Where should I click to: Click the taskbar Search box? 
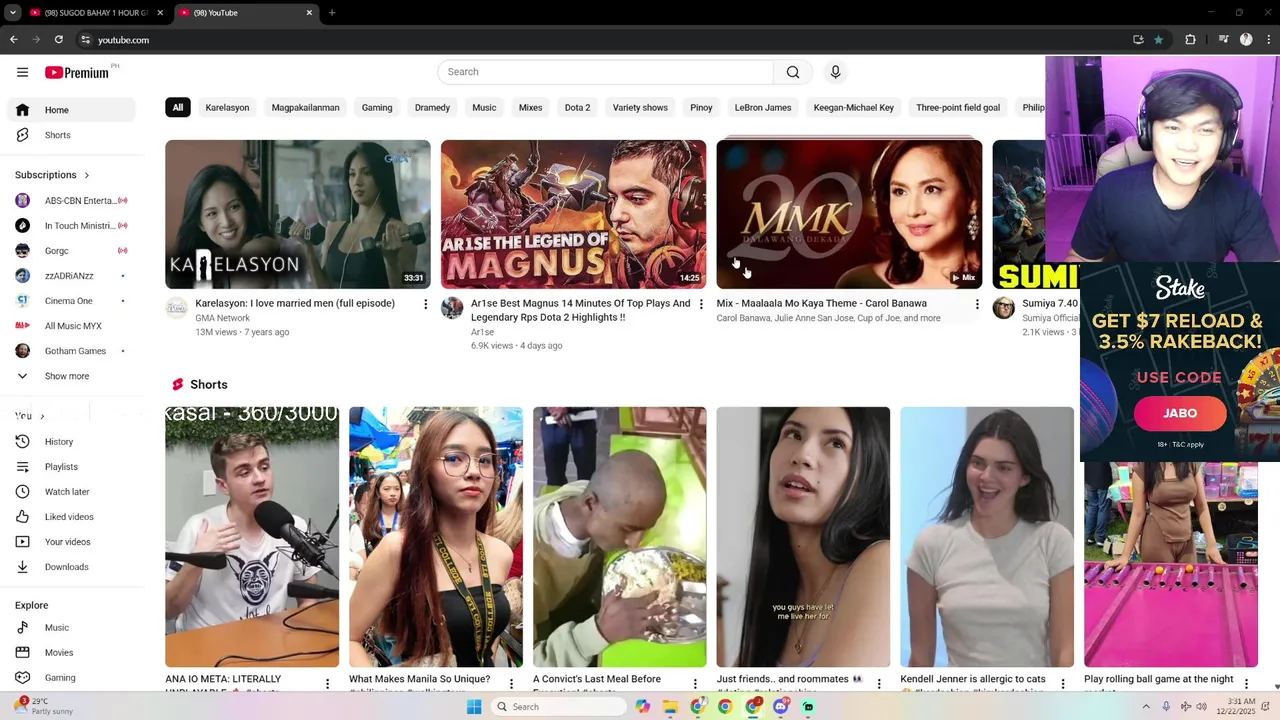coord(559,707)
